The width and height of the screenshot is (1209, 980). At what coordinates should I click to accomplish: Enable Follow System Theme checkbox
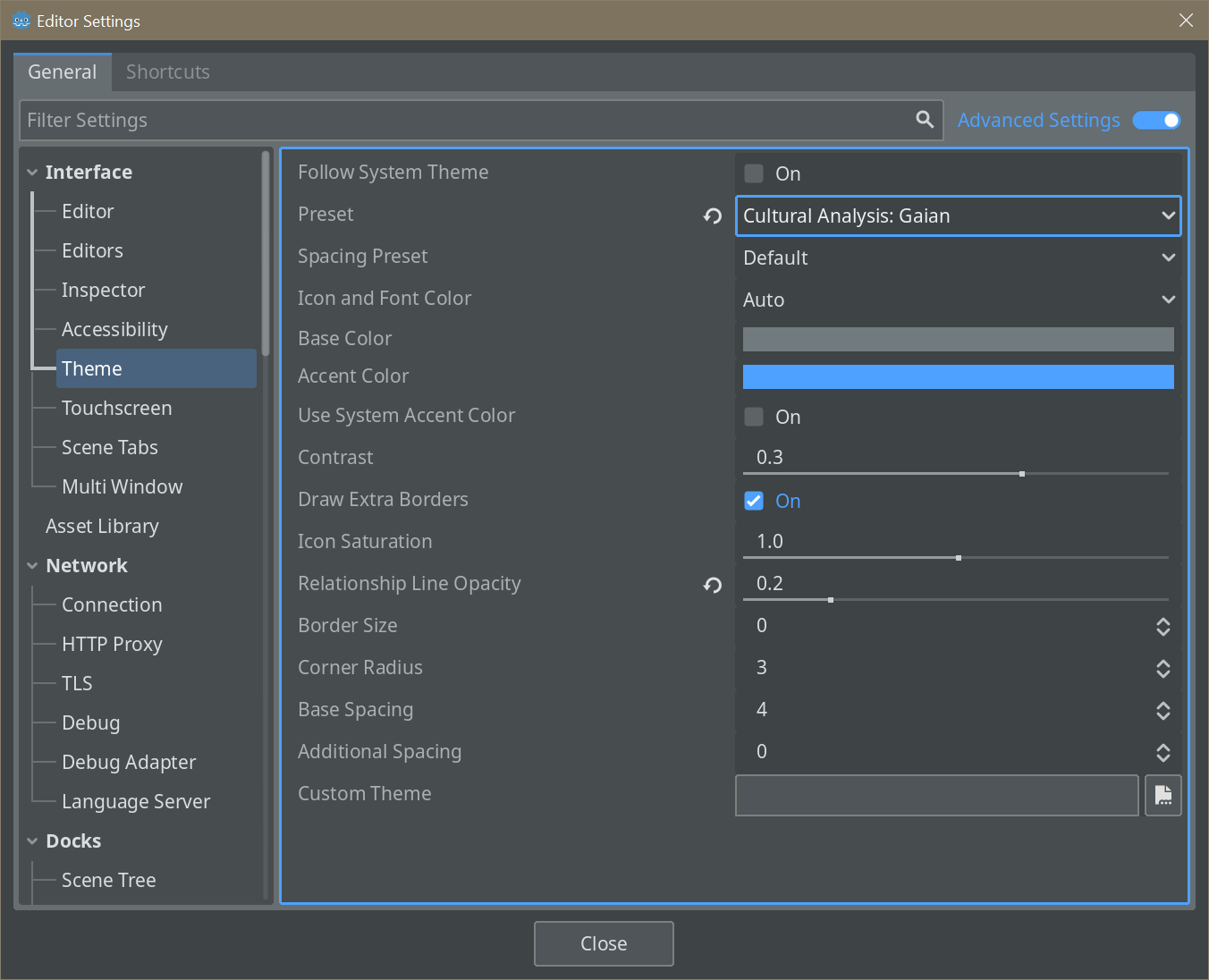(x=754, y=173)
